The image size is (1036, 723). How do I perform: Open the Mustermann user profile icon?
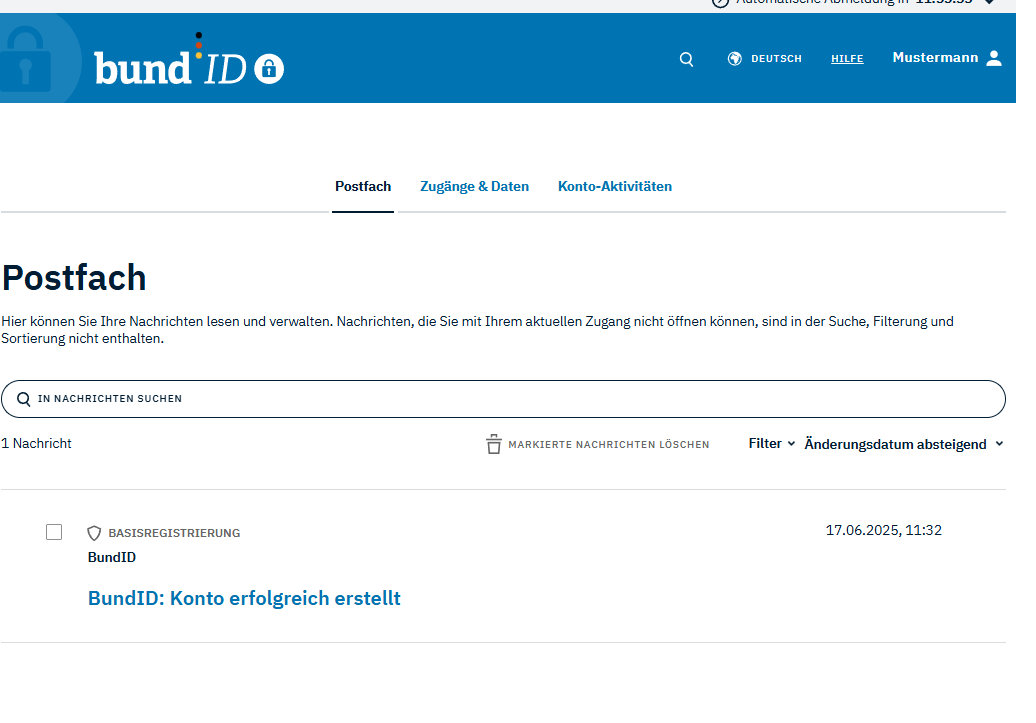pos(994,58)
